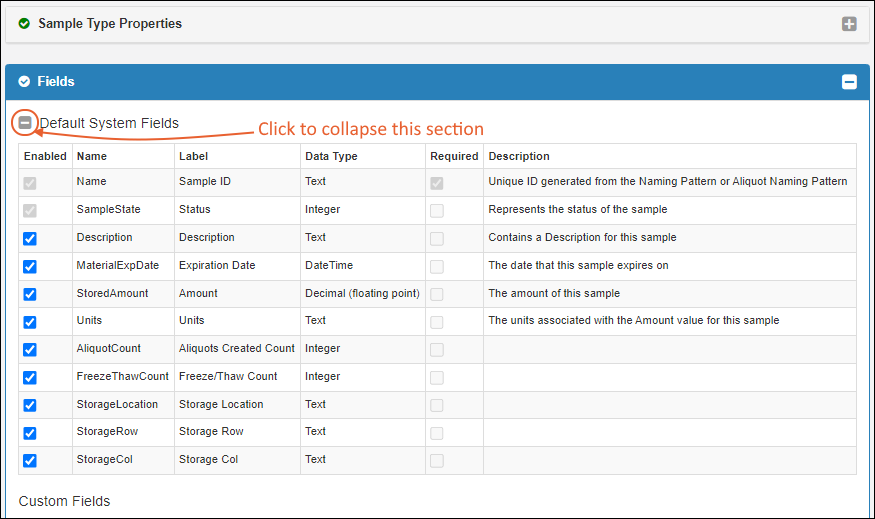Uncheck Enabled for MaterialExpDate
Screen dimensions: 875x519
pyautogui.click(x=30, y=267)
